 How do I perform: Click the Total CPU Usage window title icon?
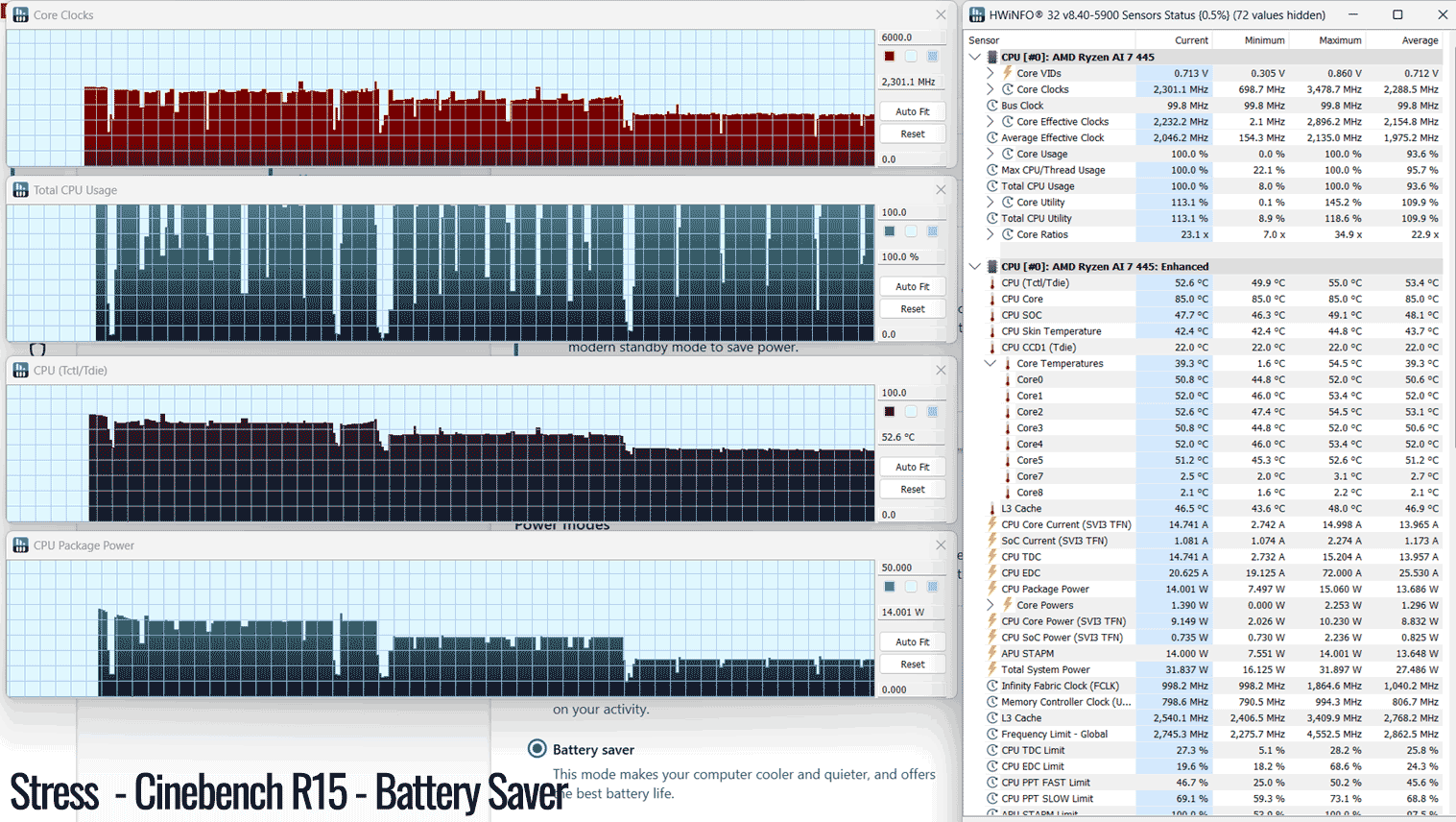pyautogui.click(x=20, y=190)
